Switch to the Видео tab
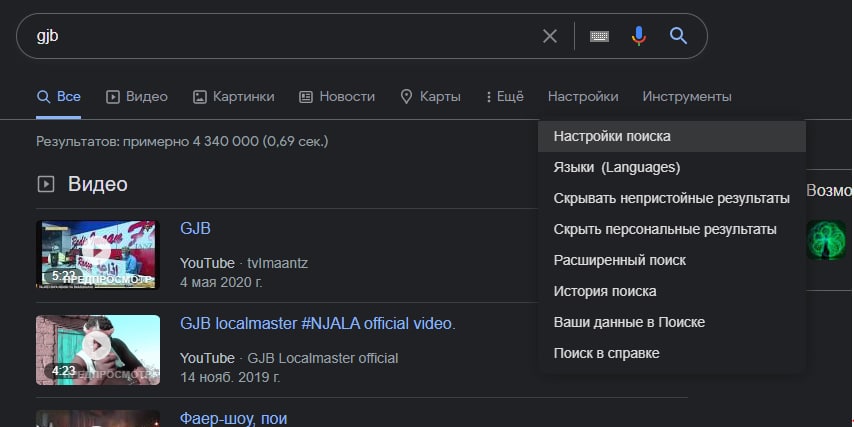 click(137, 97)
